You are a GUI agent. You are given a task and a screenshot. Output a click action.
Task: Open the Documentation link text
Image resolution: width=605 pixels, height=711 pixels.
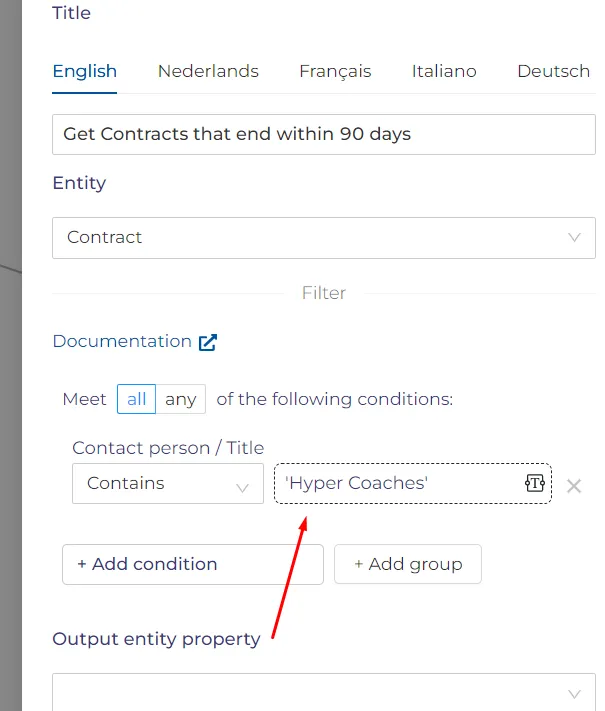point(122,341)
